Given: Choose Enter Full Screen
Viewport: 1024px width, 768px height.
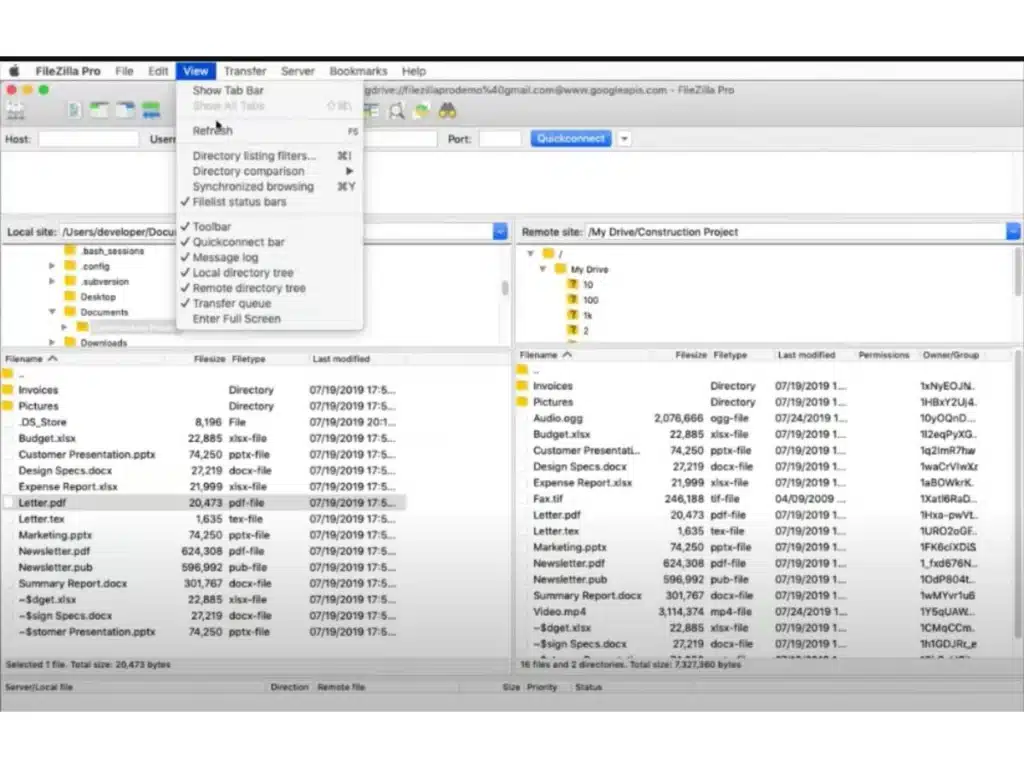Looking at the screenshot, I should (x=236, y=319).
